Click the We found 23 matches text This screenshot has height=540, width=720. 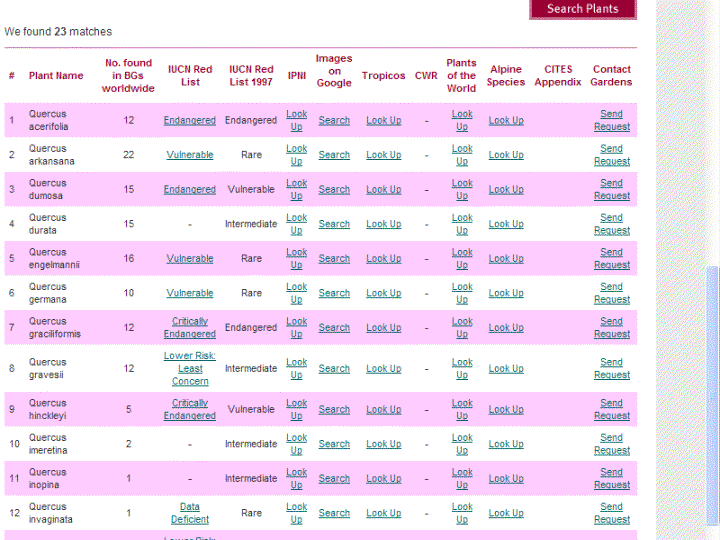(x=58, y=32)
